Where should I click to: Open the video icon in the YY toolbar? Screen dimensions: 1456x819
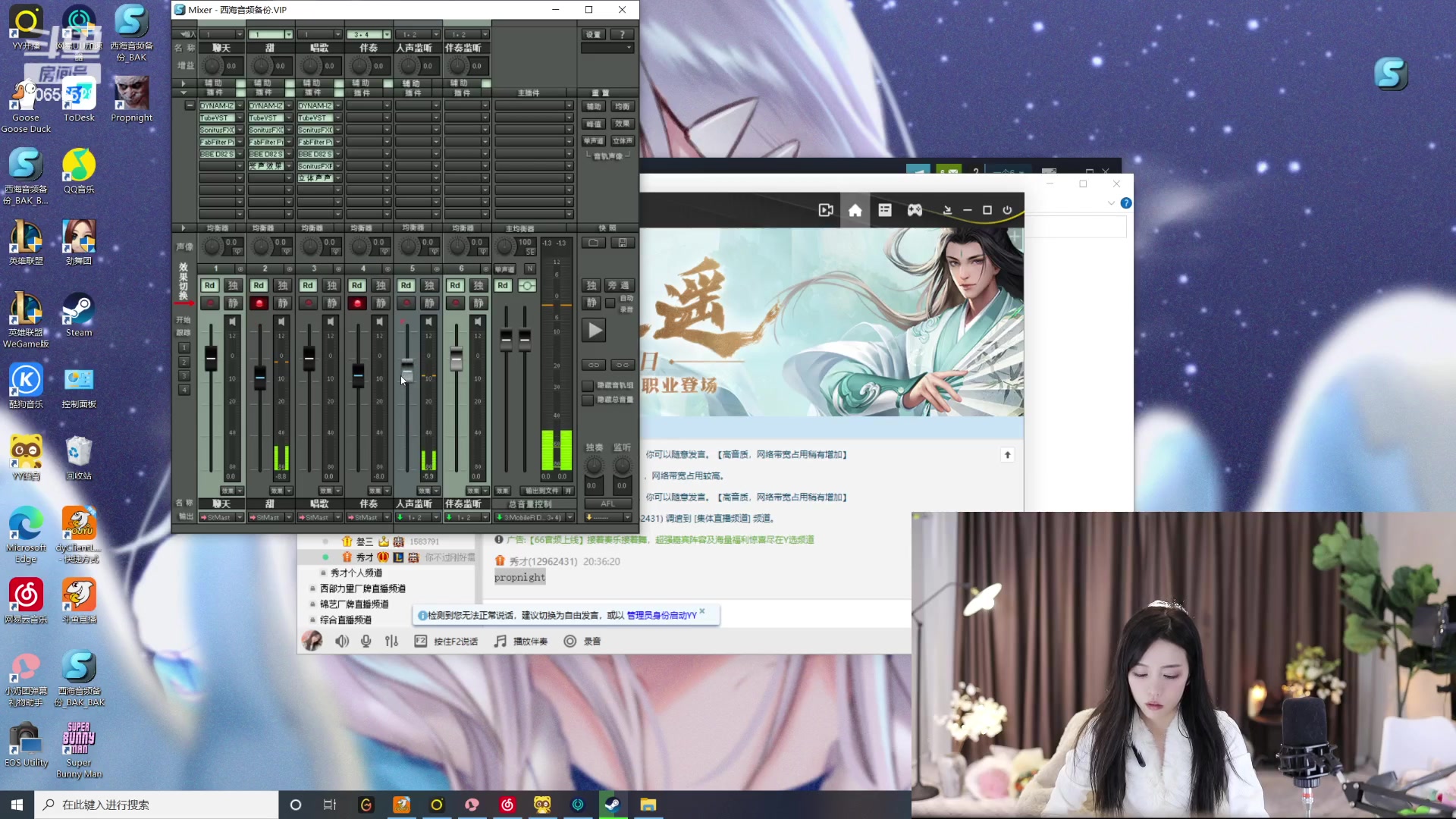(826, 210)
